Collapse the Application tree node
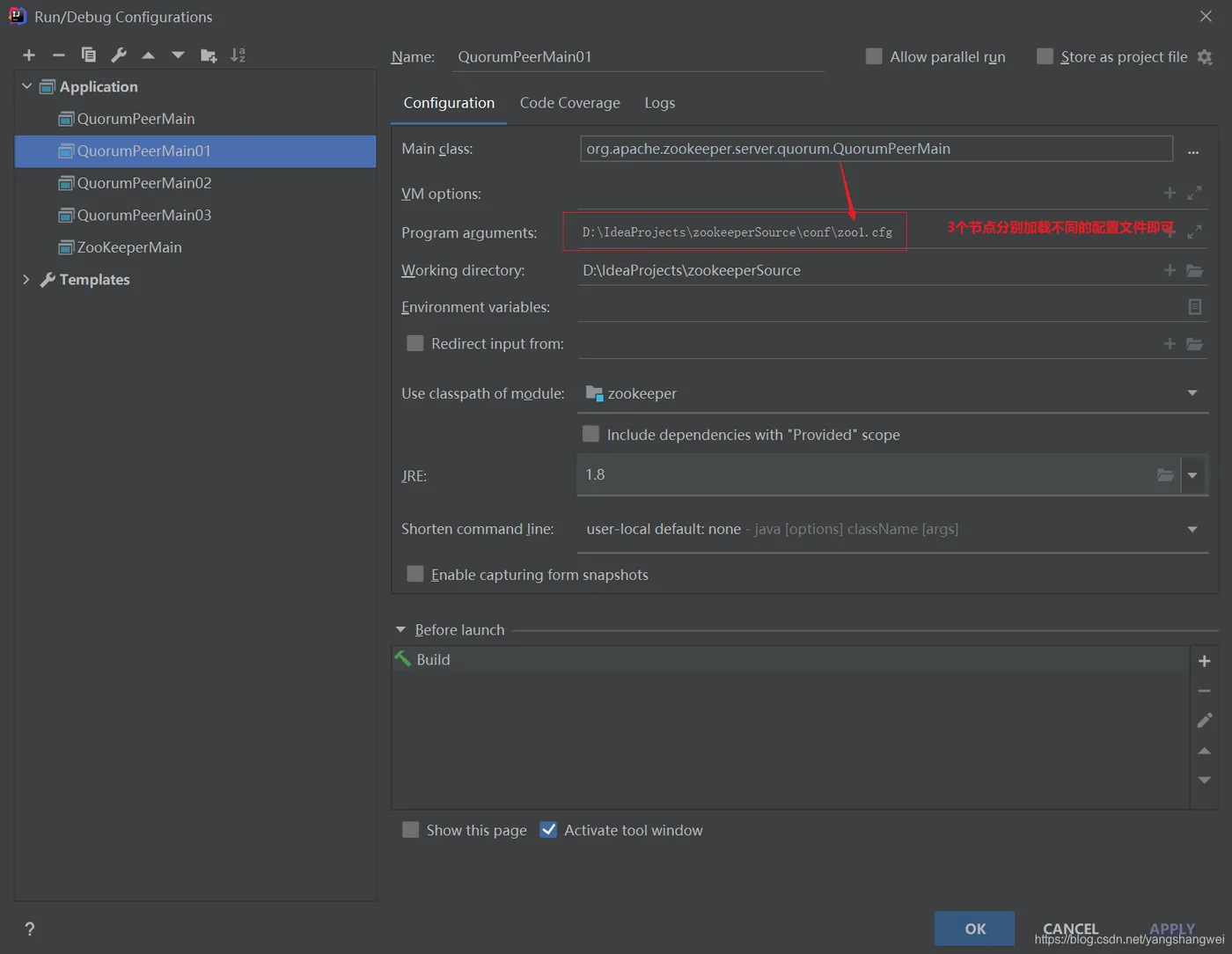This screenshot has height=954, width=1232. (26, 86)
